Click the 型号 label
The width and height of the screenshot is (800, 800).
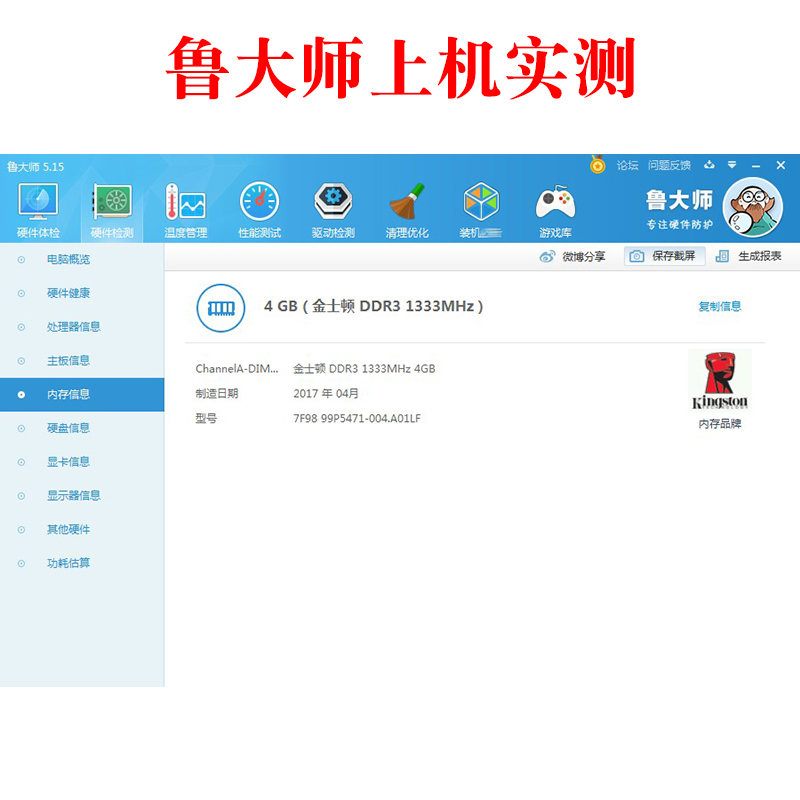click(x=206, y=418)
